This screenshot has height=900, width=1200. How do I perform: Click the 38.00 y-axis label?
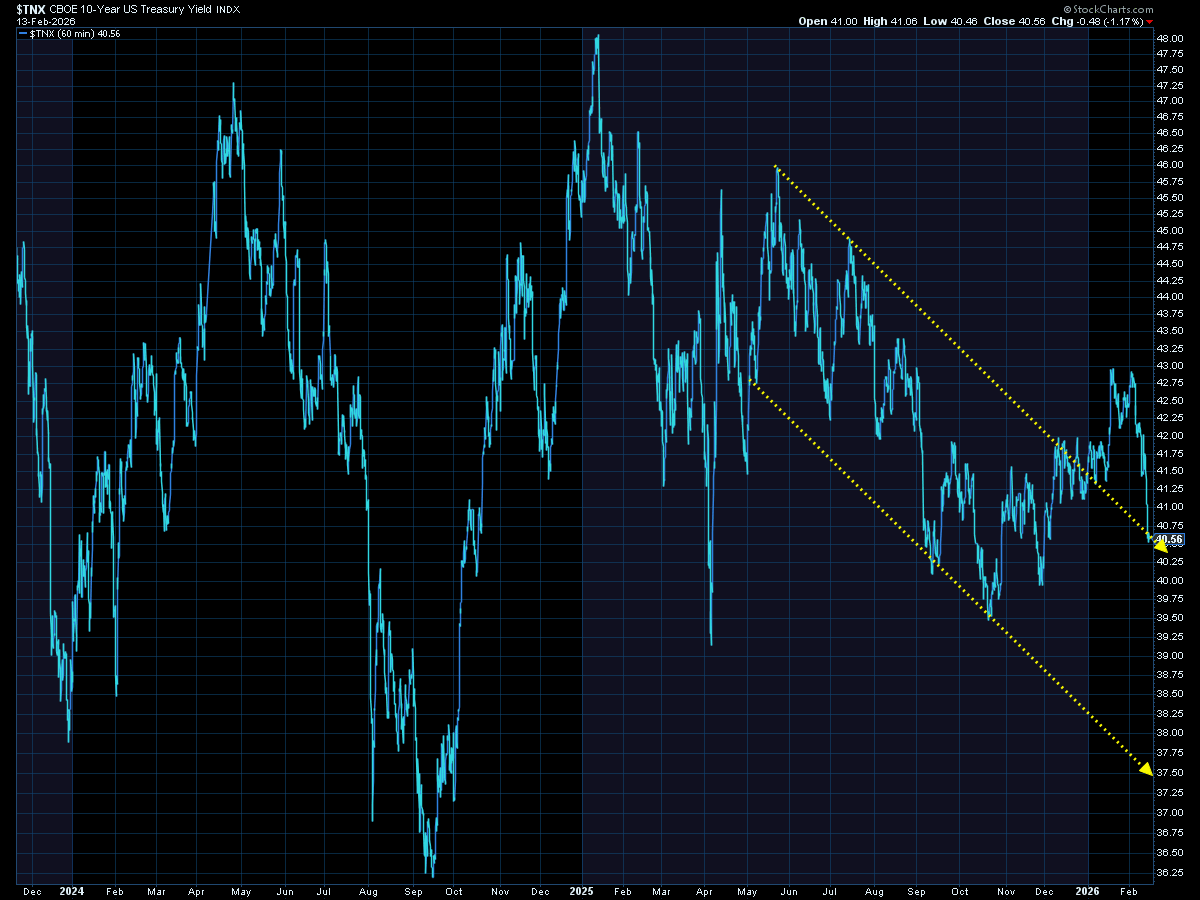pos(1171,733)
